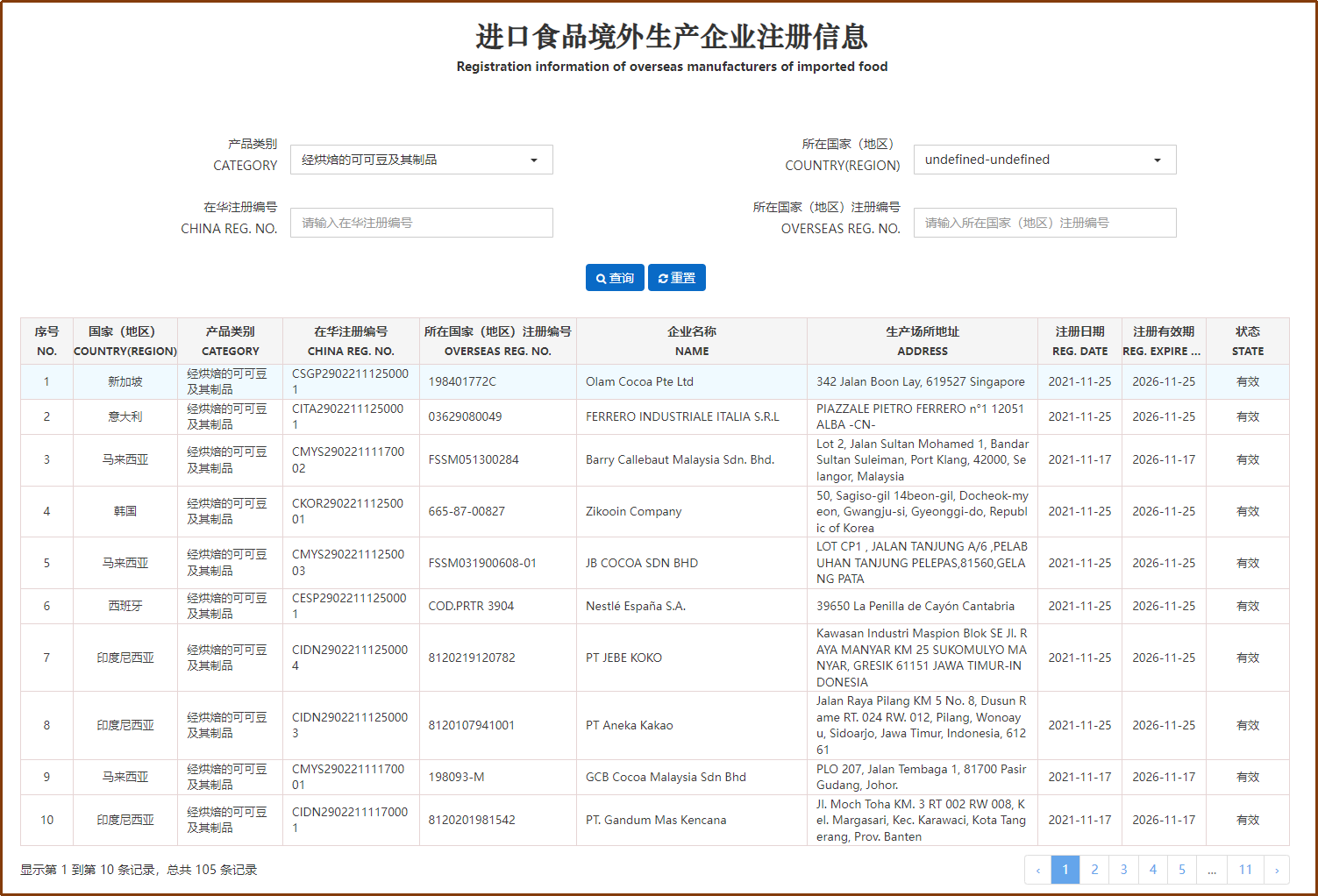Click the 查询 search button

coord(615,277)
